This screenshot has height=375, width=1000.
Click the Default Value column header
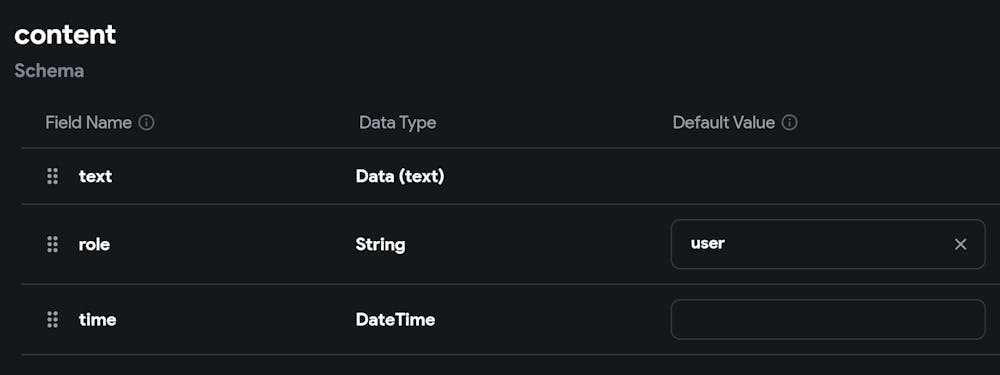pyautogui.click(x=724, y=122)
